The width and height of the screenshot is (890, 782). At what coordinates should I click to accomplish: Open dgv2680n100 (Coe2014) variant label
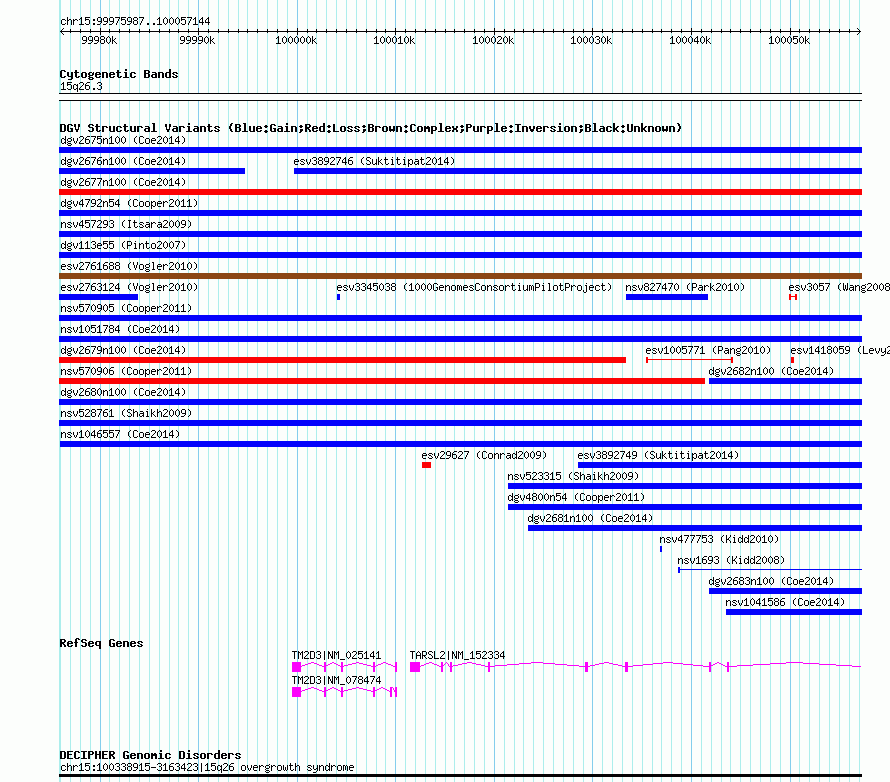123,392
